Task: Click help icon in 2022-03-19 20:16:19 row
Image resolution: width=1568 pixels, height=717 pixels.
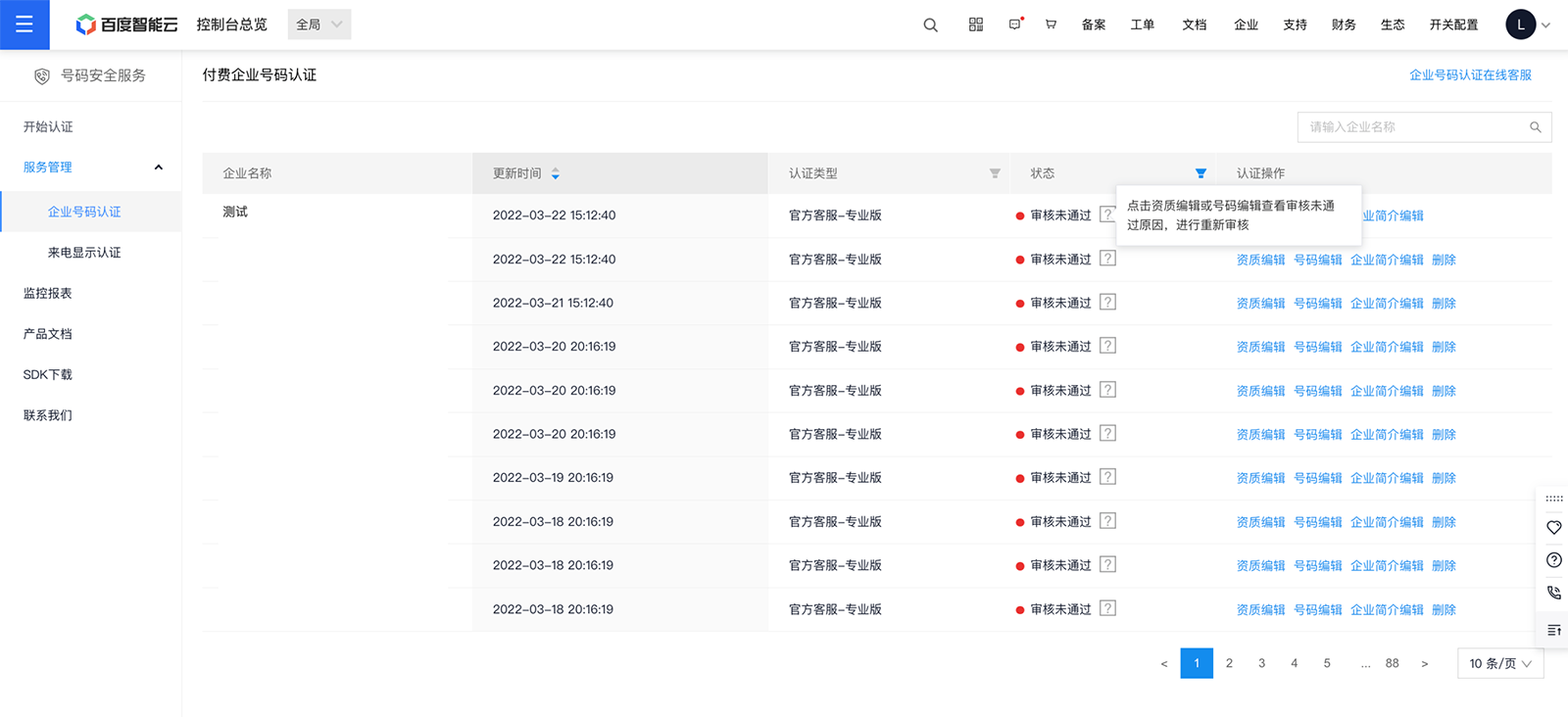Action: coord(1107,477)
